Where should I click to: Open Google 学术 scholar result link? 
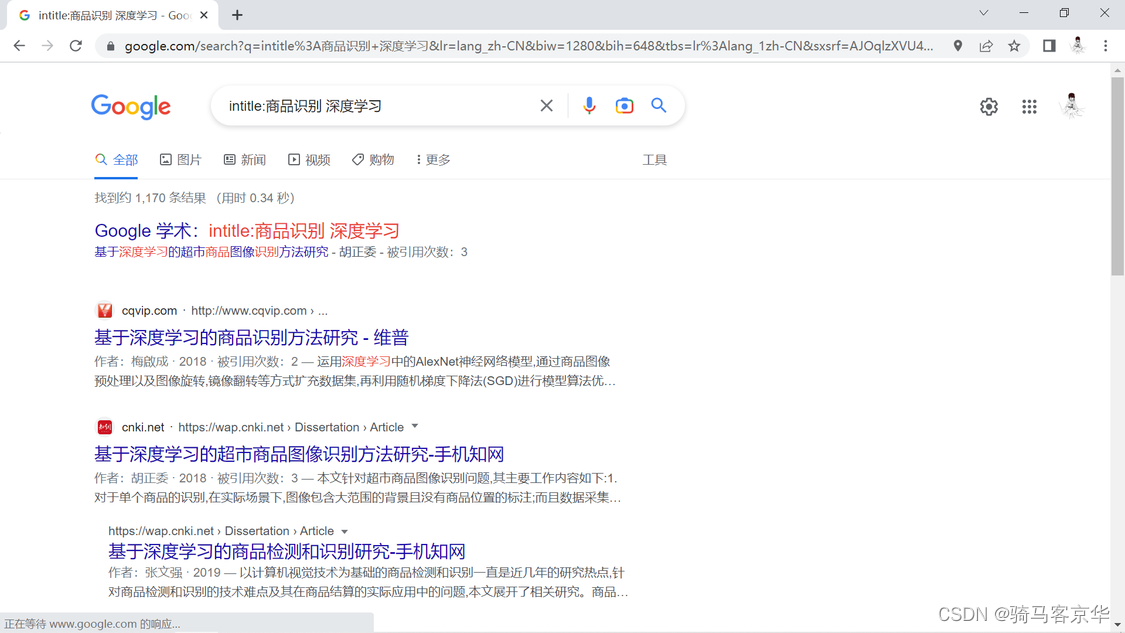247,230
